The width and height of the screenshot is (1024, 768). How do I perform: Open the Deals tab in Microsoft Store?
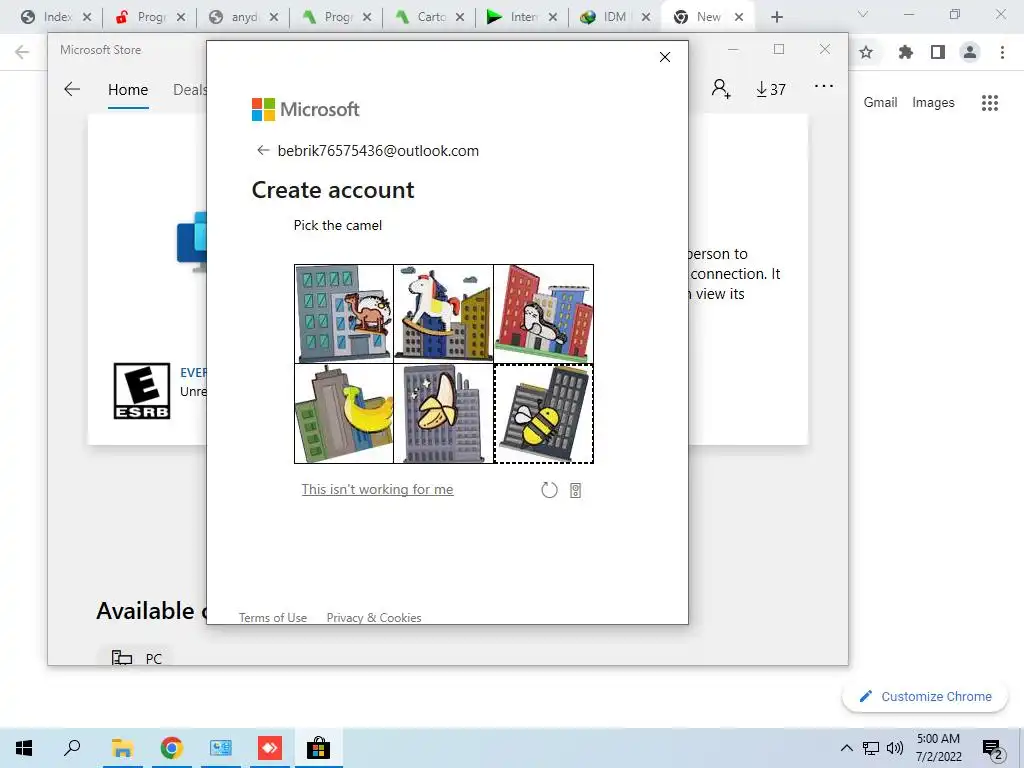pyautogui.click(x=189, y=90)
